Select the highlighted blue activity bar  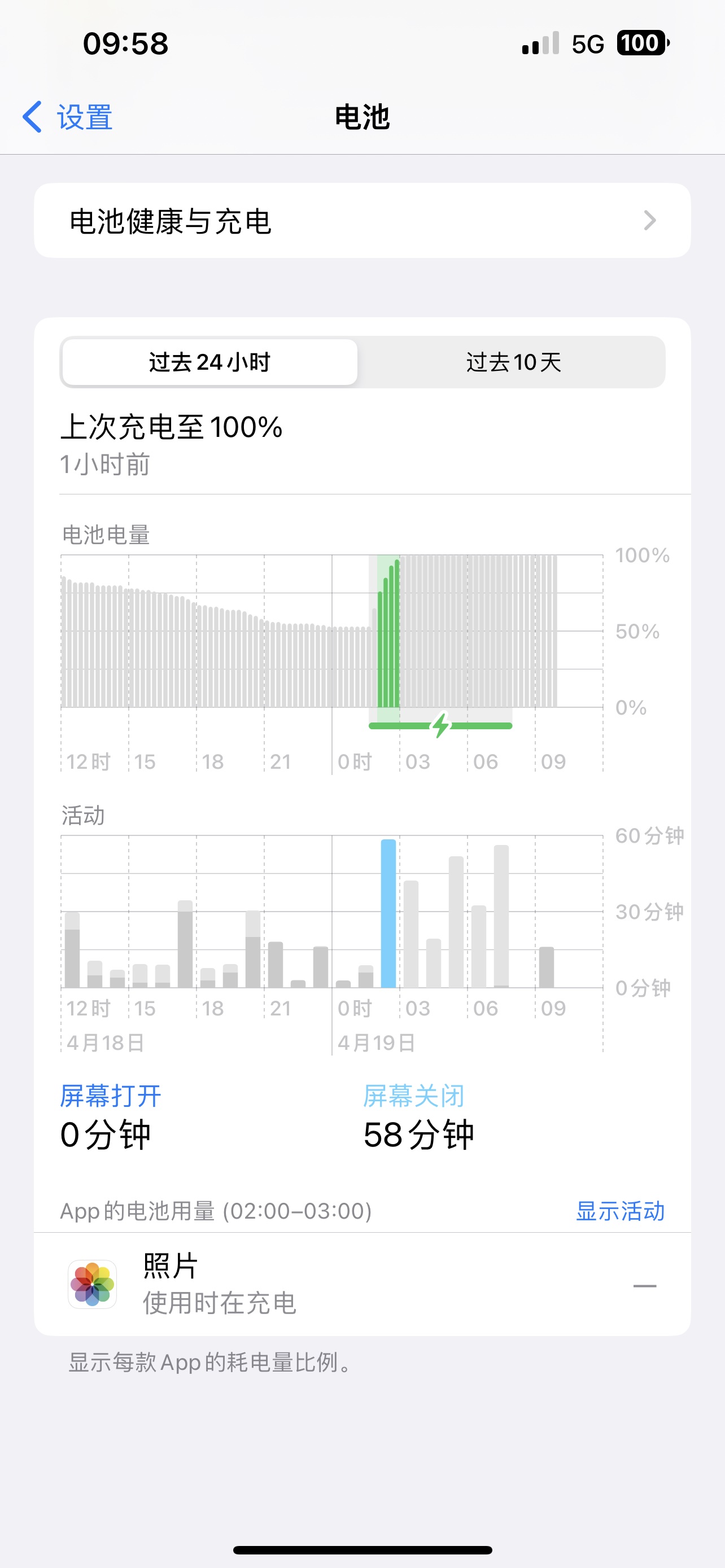pos(388,913)
